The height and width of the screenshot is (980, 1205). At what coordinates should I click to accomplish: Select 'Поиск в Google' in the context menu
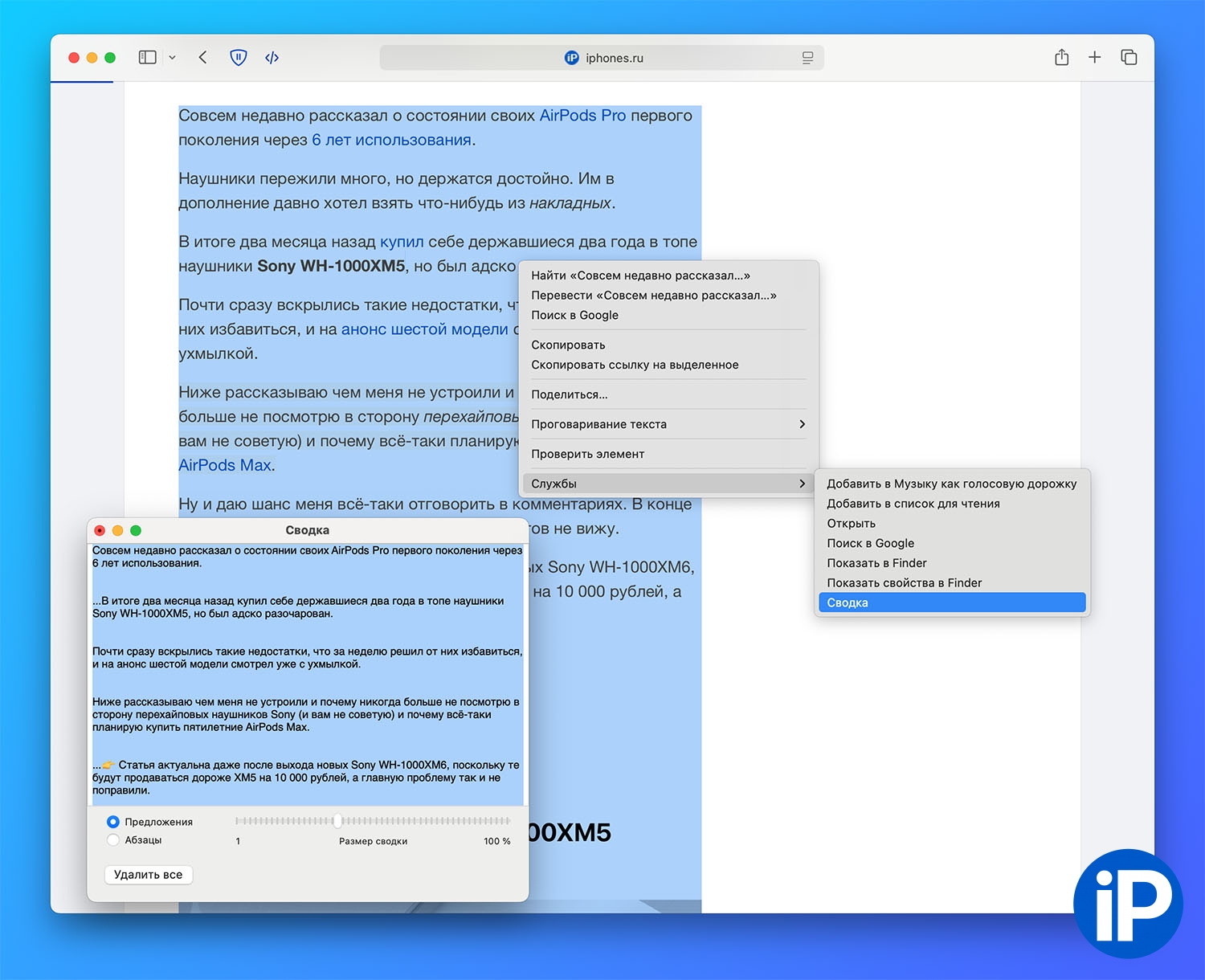668,315
